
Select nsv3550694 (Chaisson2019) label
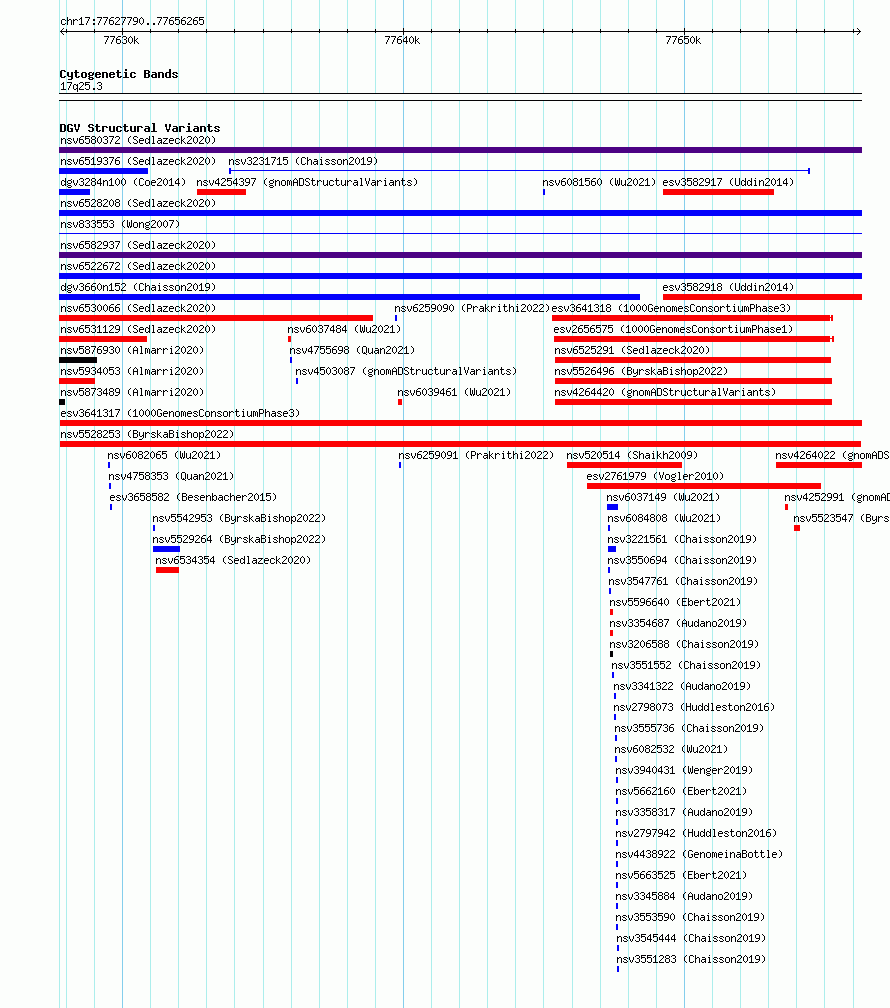click(682, 561)
